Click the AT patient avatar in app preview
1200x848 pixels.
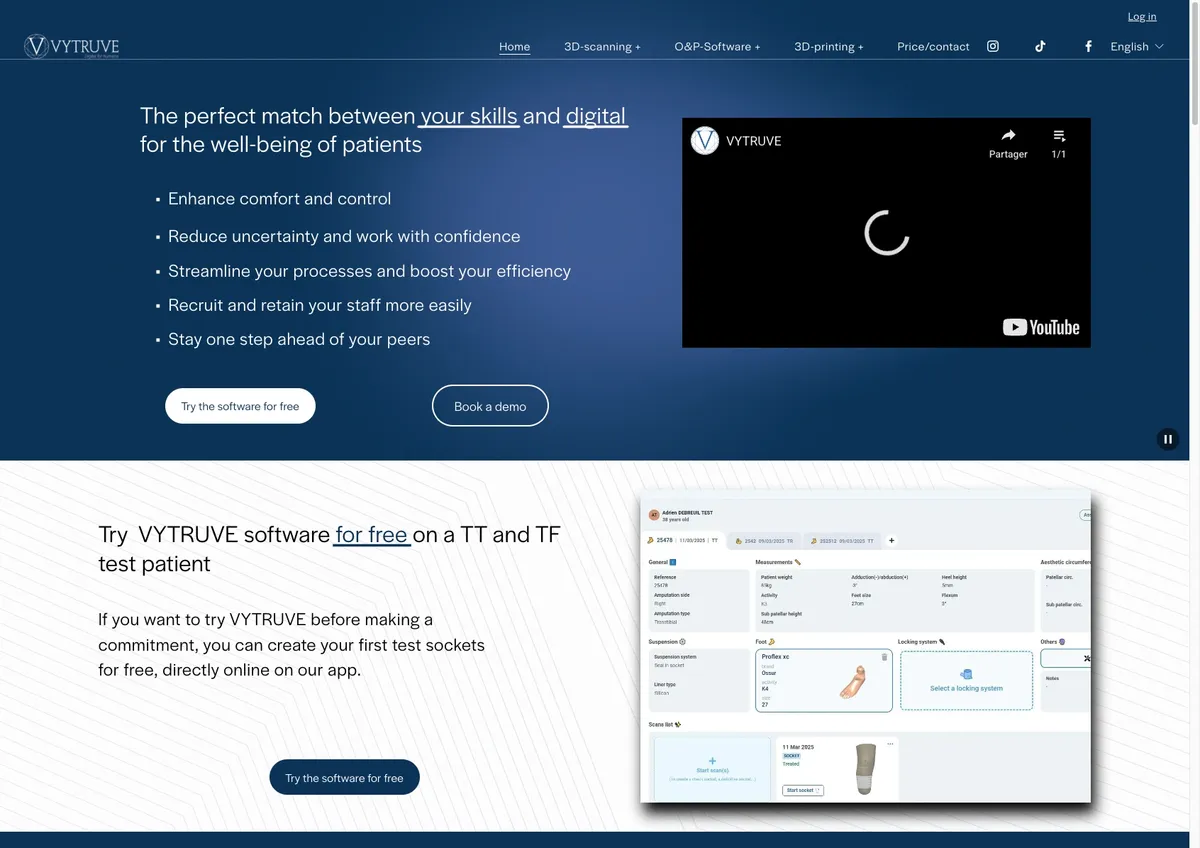pyautogui.click(x=654, y=515)
